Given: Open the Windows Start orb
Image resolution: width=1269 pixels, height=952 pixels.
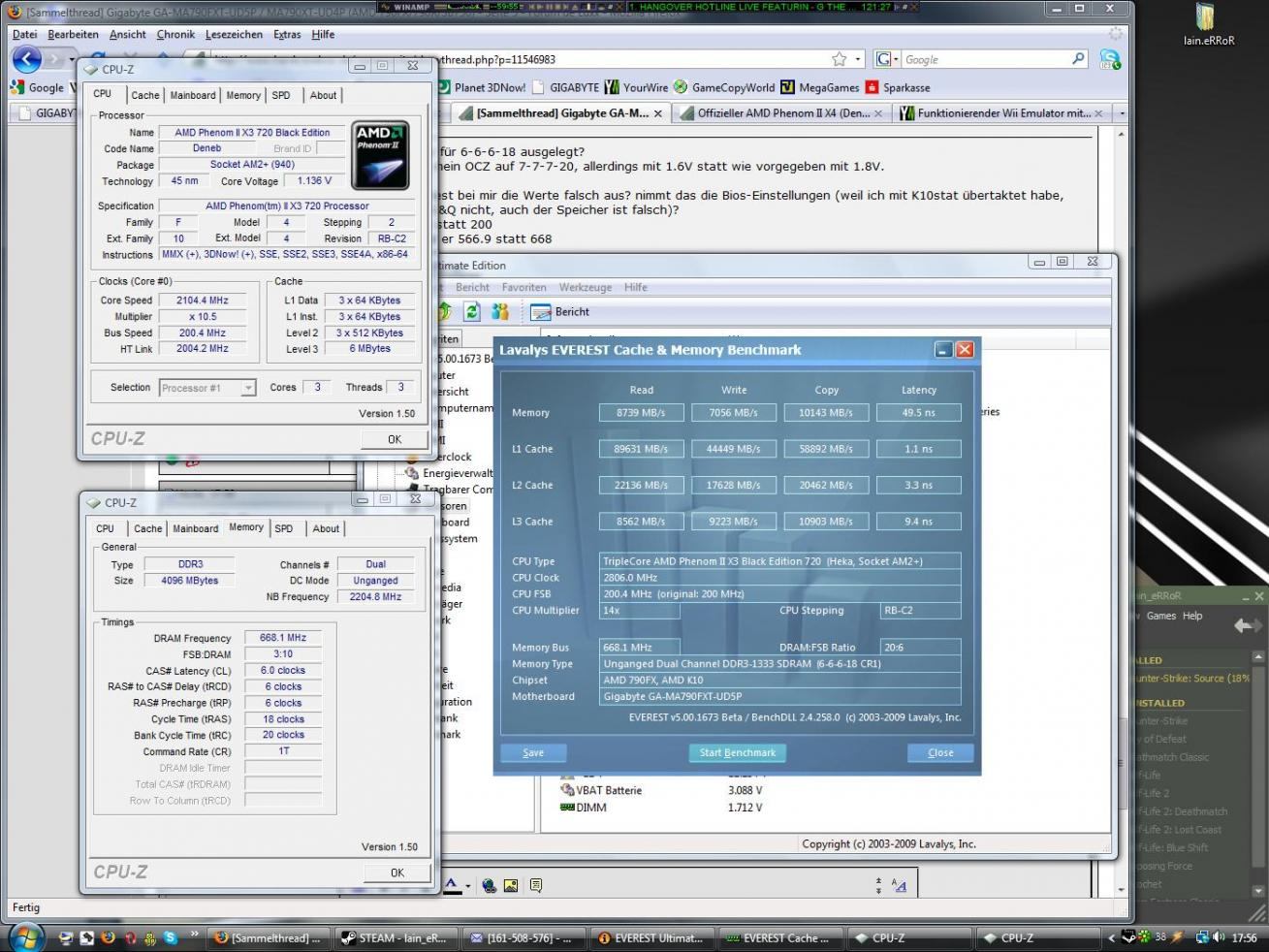Looking at the screenshot, I should click(x=26, y=937).
